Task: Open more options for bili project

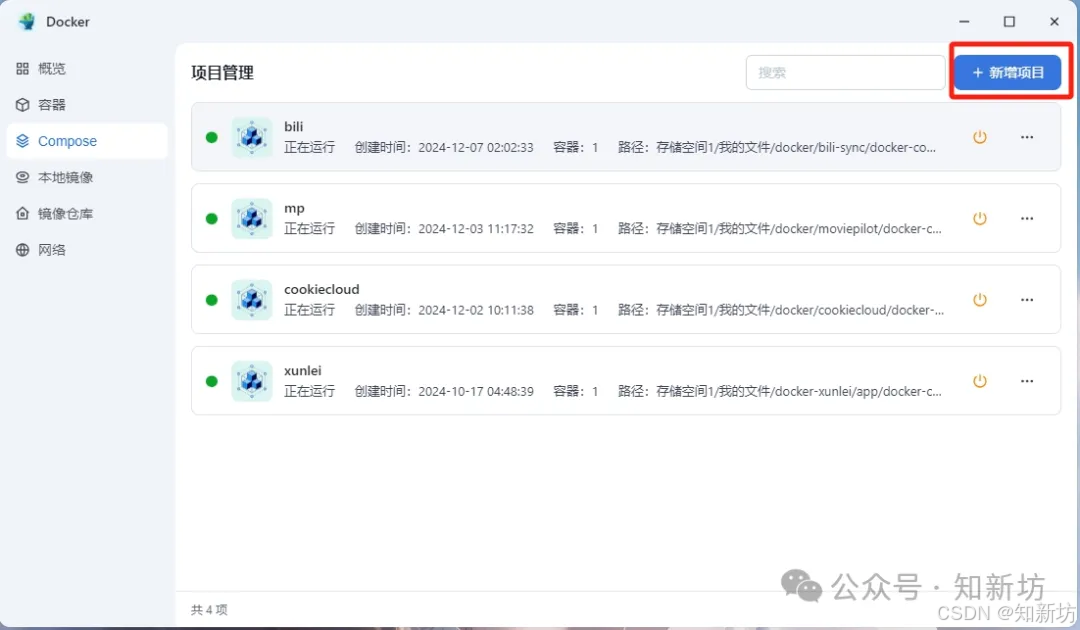Action: [x=1027, y=137]
